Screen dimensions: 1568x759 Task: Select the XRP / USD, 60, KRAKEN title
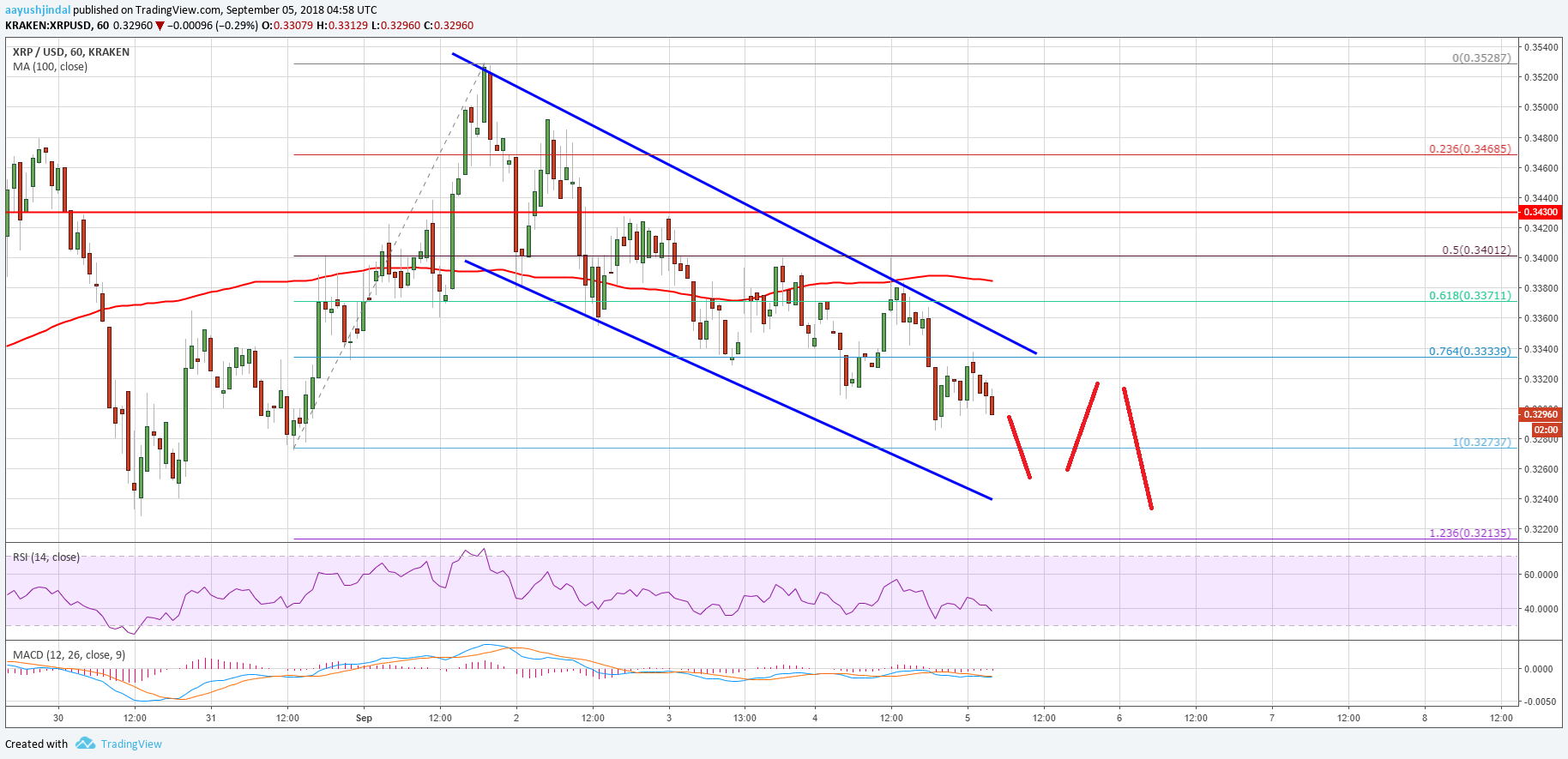click(71, 52)
